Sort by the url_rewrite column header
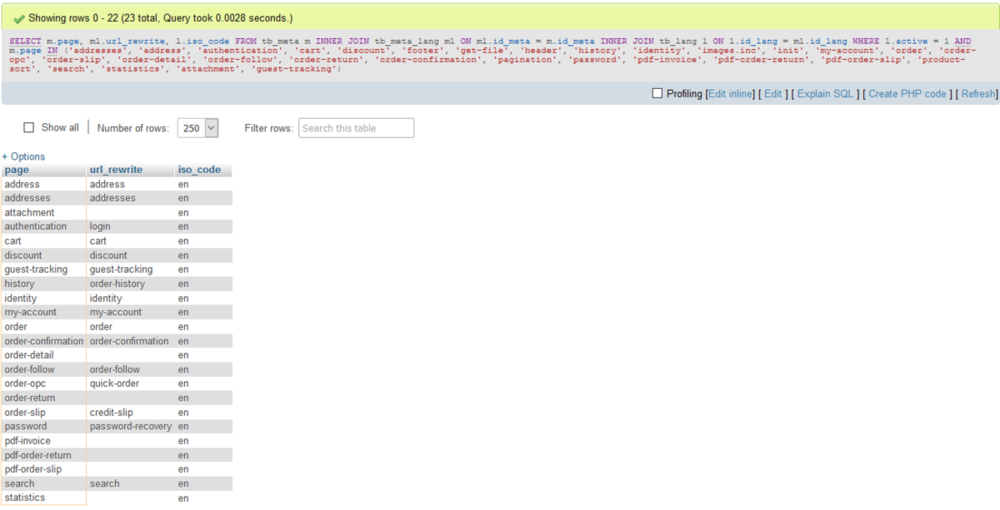The height and width of the screenshot is (510, 1000). [116, 170]
